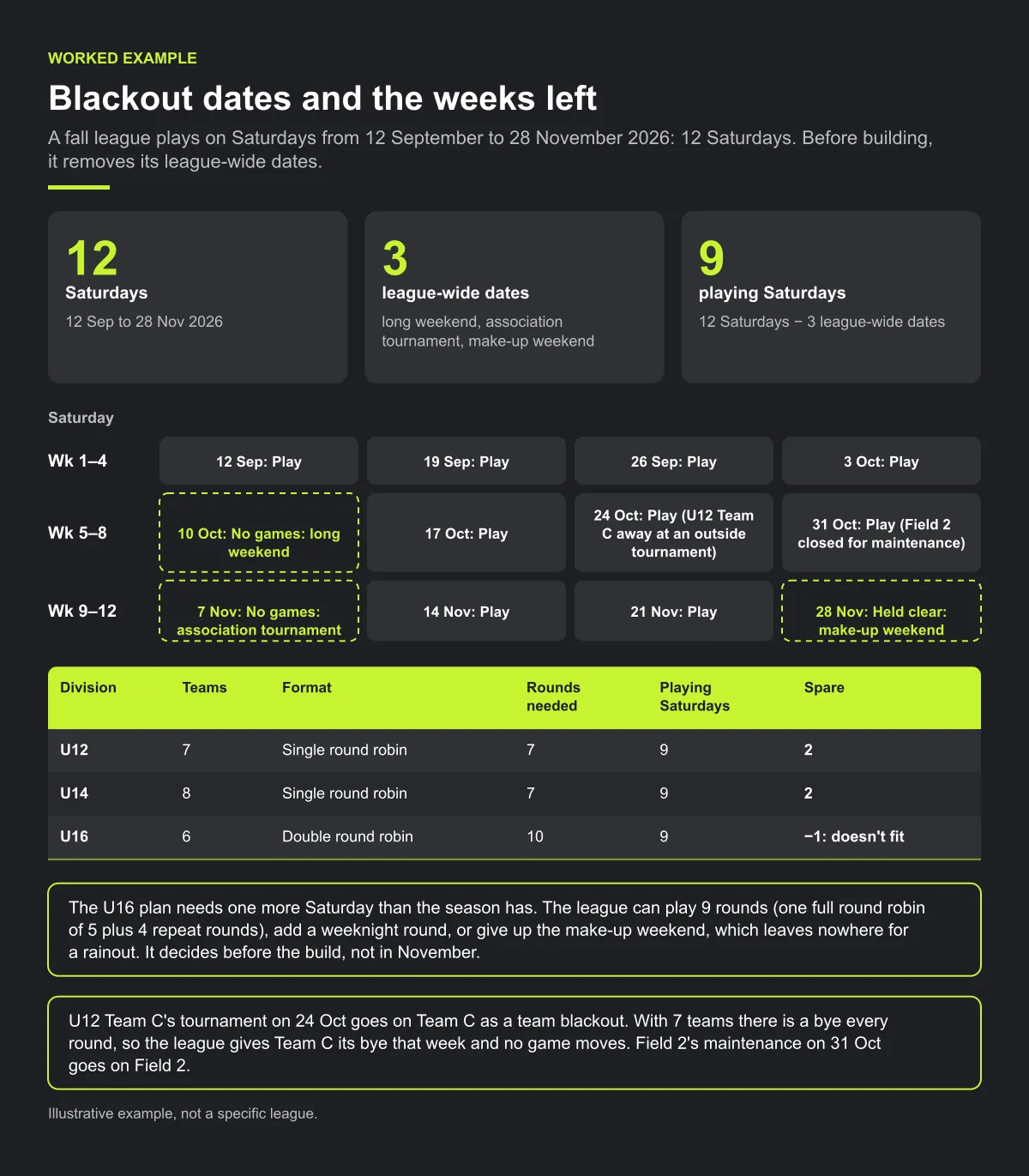This screenshot has height=1176, width=1029.
Task: Select the 7 Nov association tournament cell
Action: tap(259, 611)
